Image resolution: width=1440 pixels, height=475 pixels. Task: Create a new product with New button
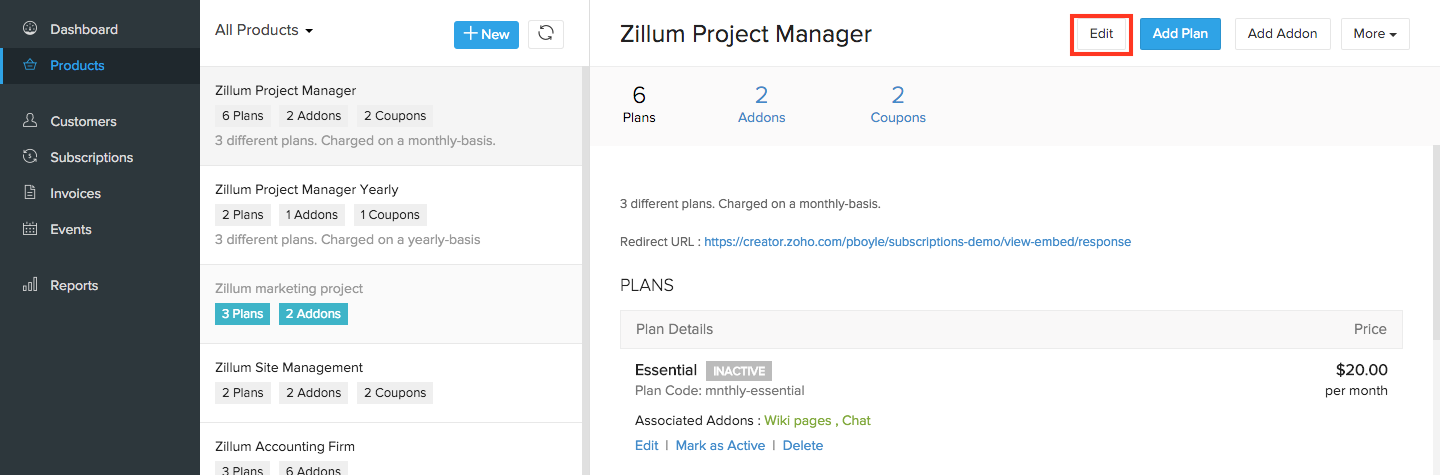tap(486, 34)
